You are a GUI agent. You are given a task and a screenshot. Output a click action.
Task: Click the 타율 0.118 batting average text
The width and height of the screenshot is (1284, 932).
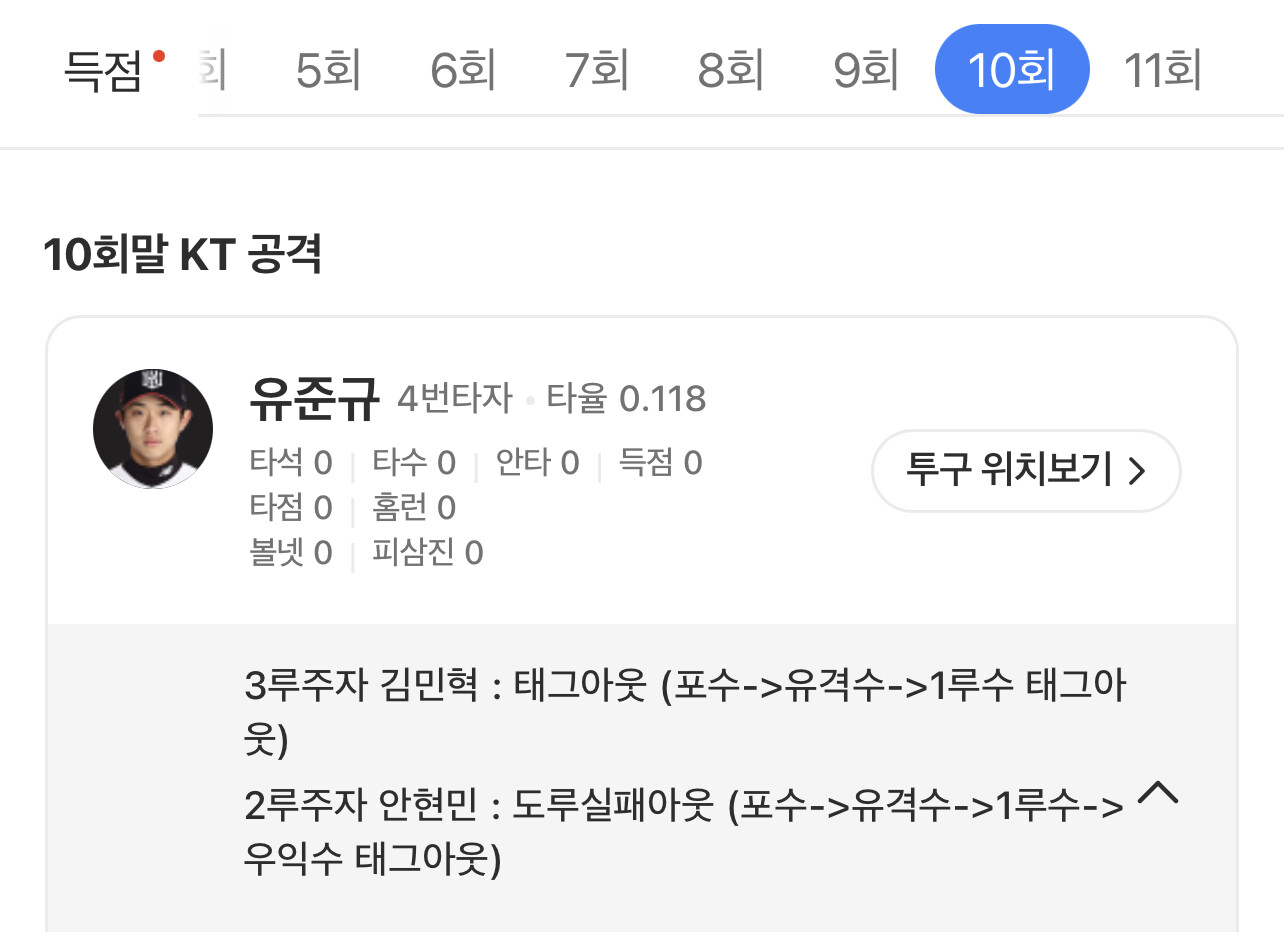tap(626, 399)
